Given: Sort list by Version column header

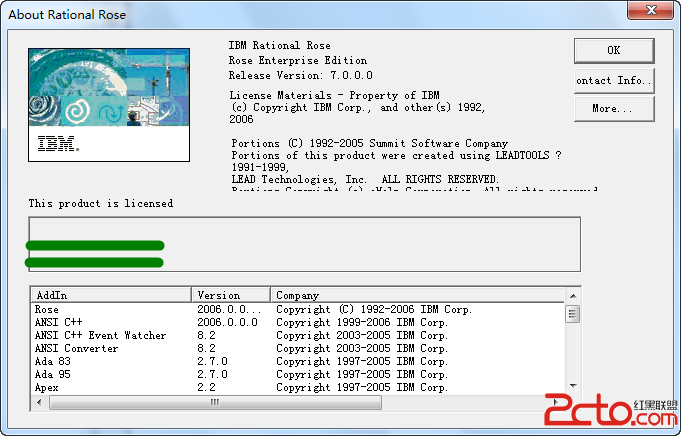Looking at the screenshot, I should click(231, 295).
